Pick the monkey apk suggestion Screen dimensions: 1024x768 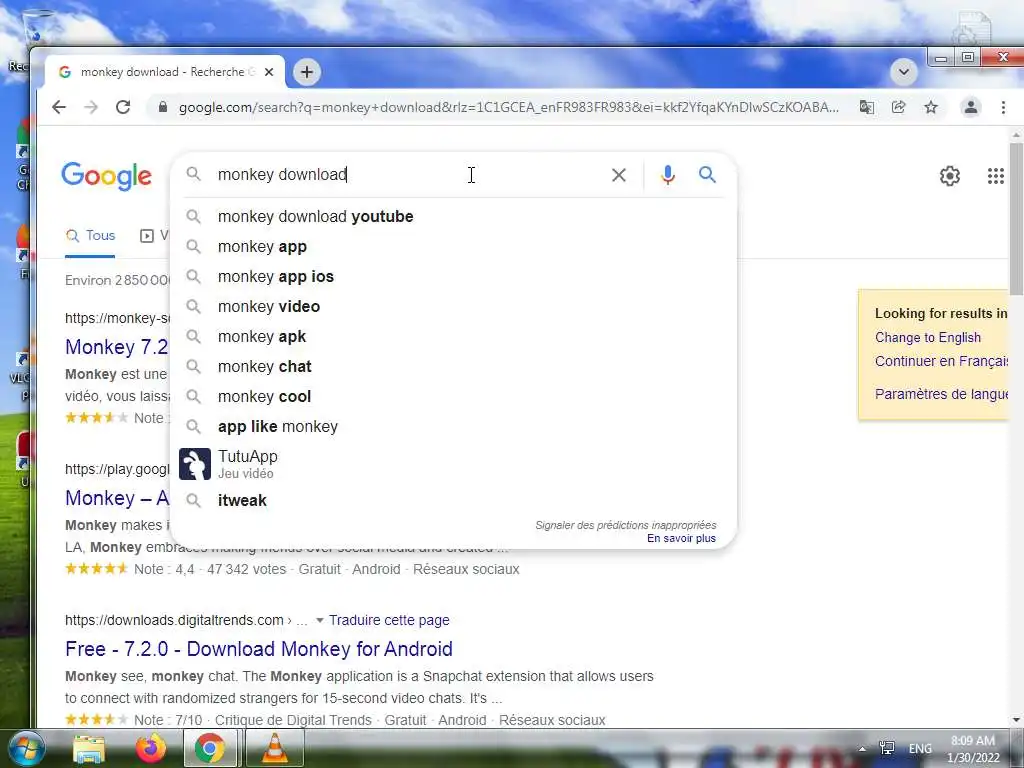[x=453, y=336]
